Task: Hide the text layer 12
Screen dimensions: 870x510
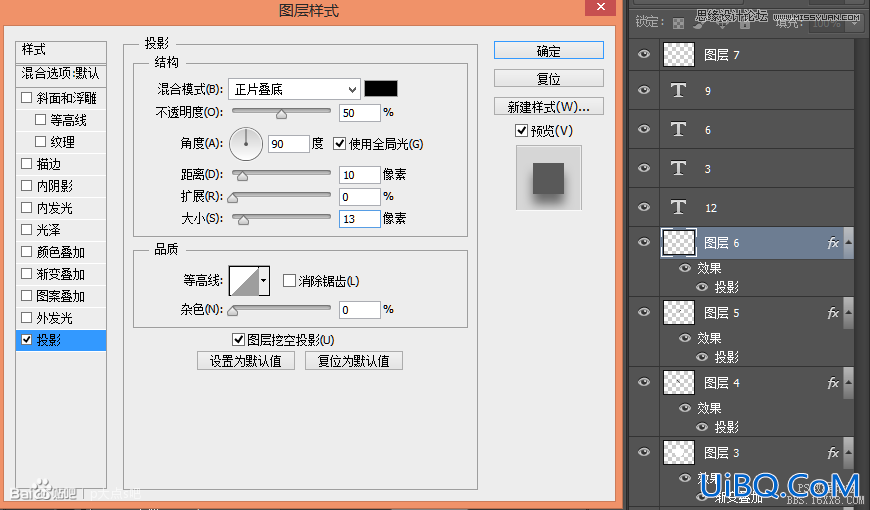Action: click(644, 206)
